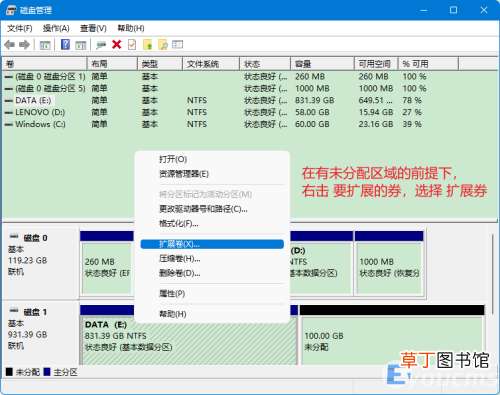The image size is (500, 395).
Task: Click the connect/rescan disk toolbar icon
Action: [x=101, y=45]
